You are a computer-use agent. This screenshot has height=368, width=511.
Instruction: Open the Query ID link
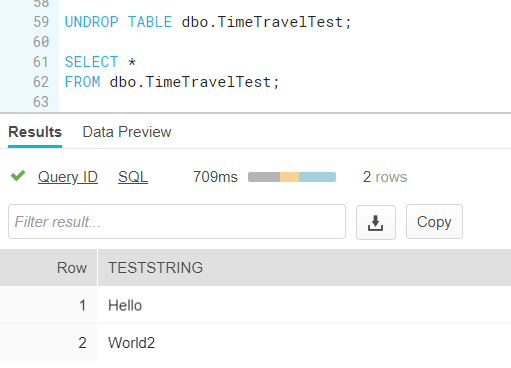pos(68,177)
